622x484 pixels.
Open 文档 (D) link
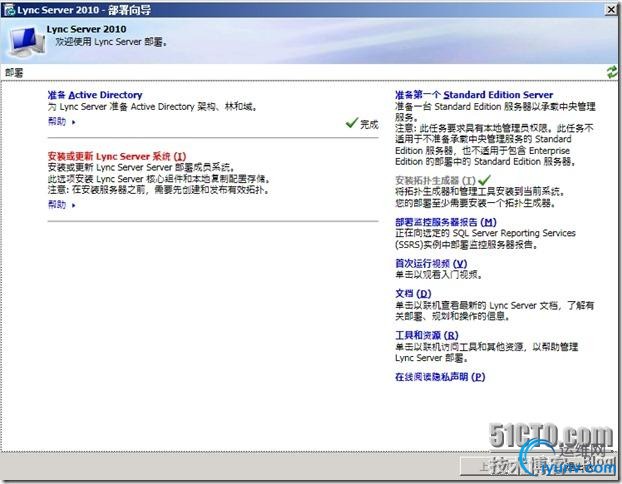click(x=413, y=294)
